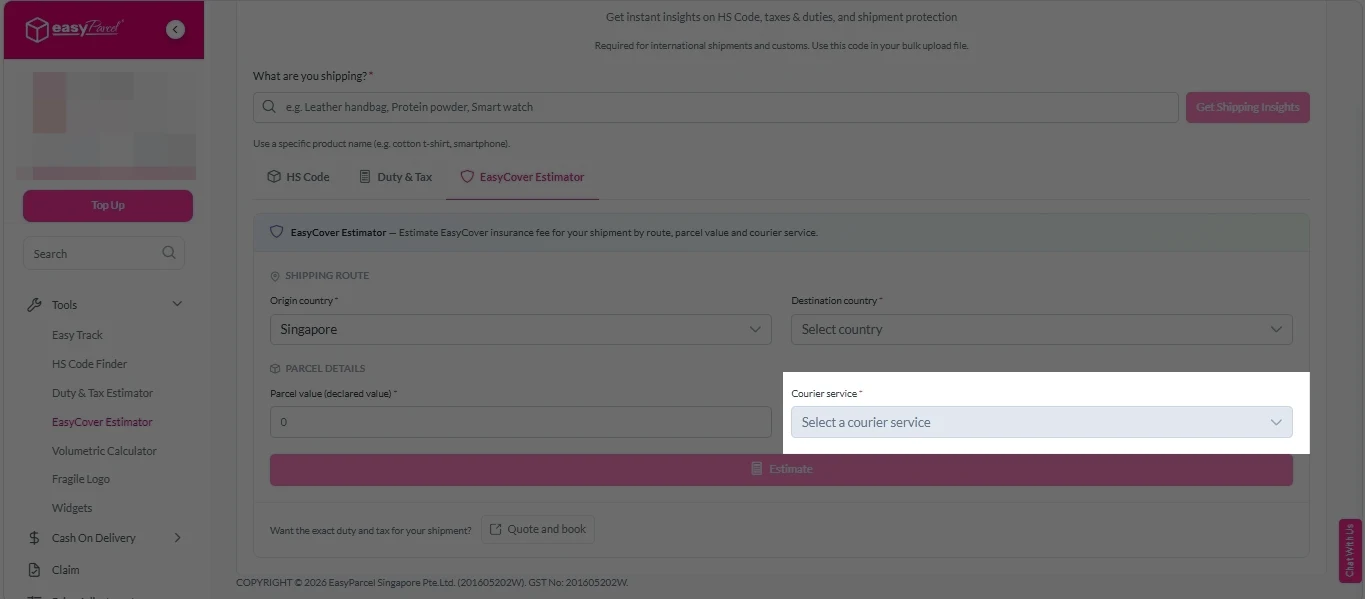This screenshot has height=599, width=1365.
Task: Open the Destination country dropdown
Action: click(1041, 329)
